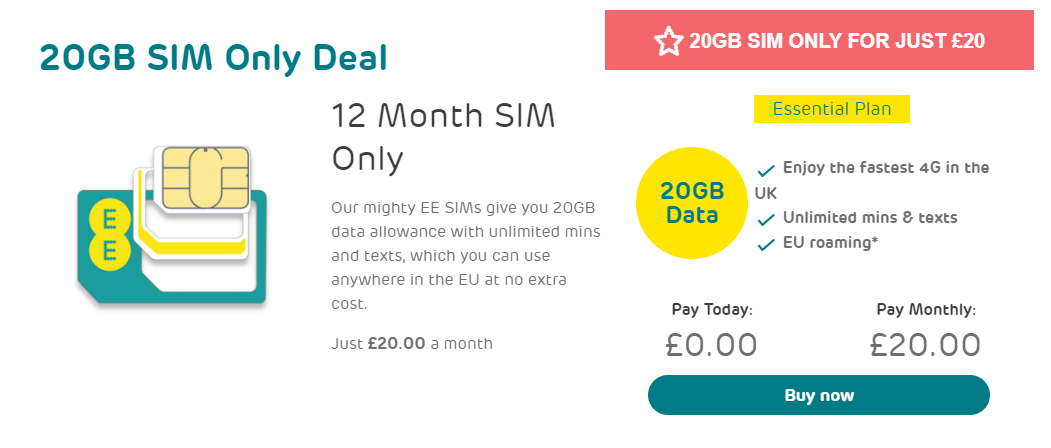Viewport: 1051px width, 448px height.
Task: Click the Pay Monthly label
Action: pyautogui.click(x=926, y=310)
